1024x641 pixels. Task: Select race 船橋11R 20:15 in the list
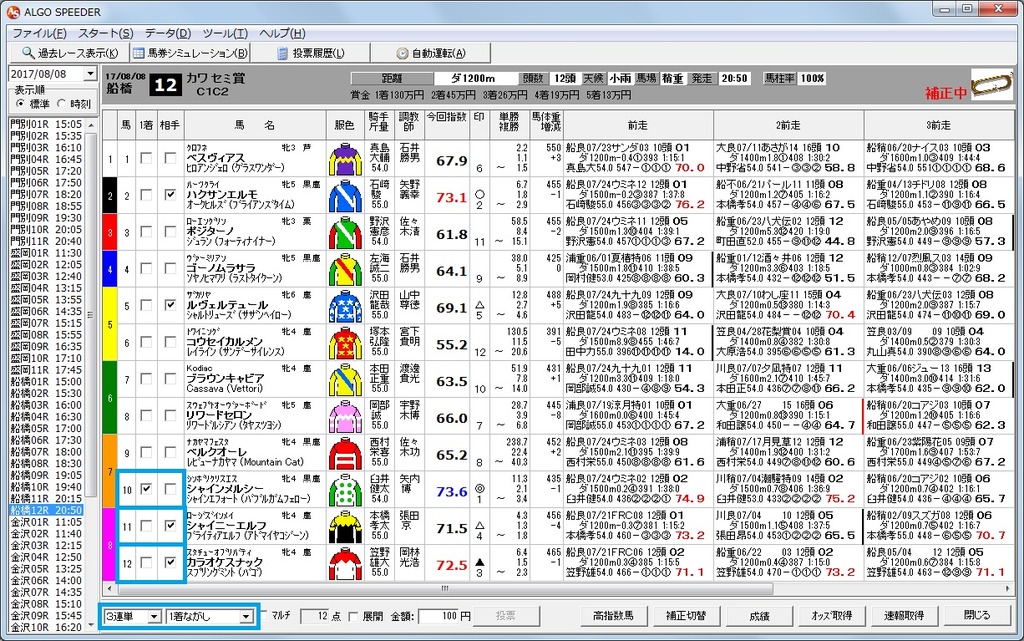(46, 499)
